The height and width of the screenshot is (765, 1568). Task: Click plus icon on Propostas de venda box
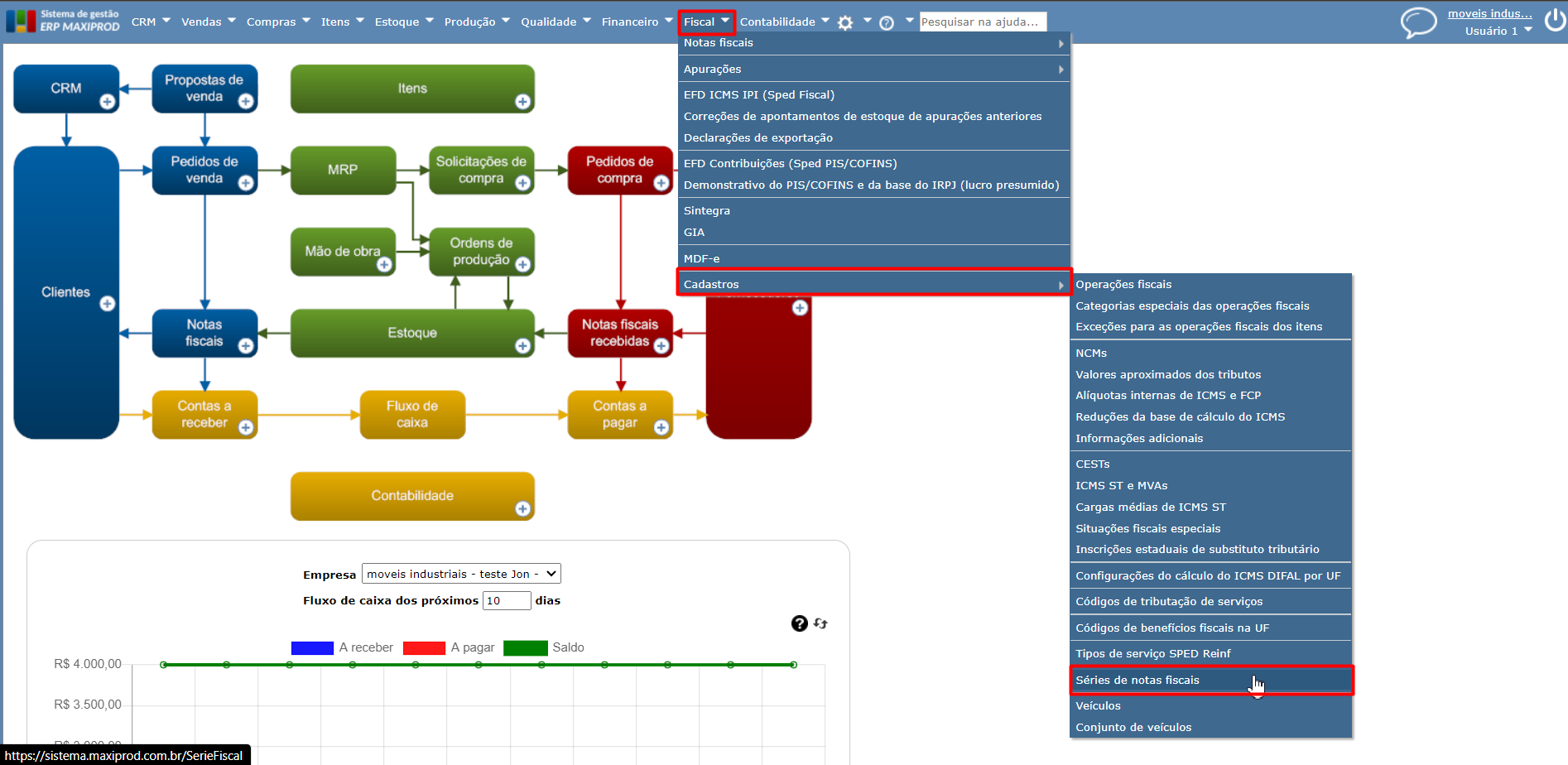point(246,101)
